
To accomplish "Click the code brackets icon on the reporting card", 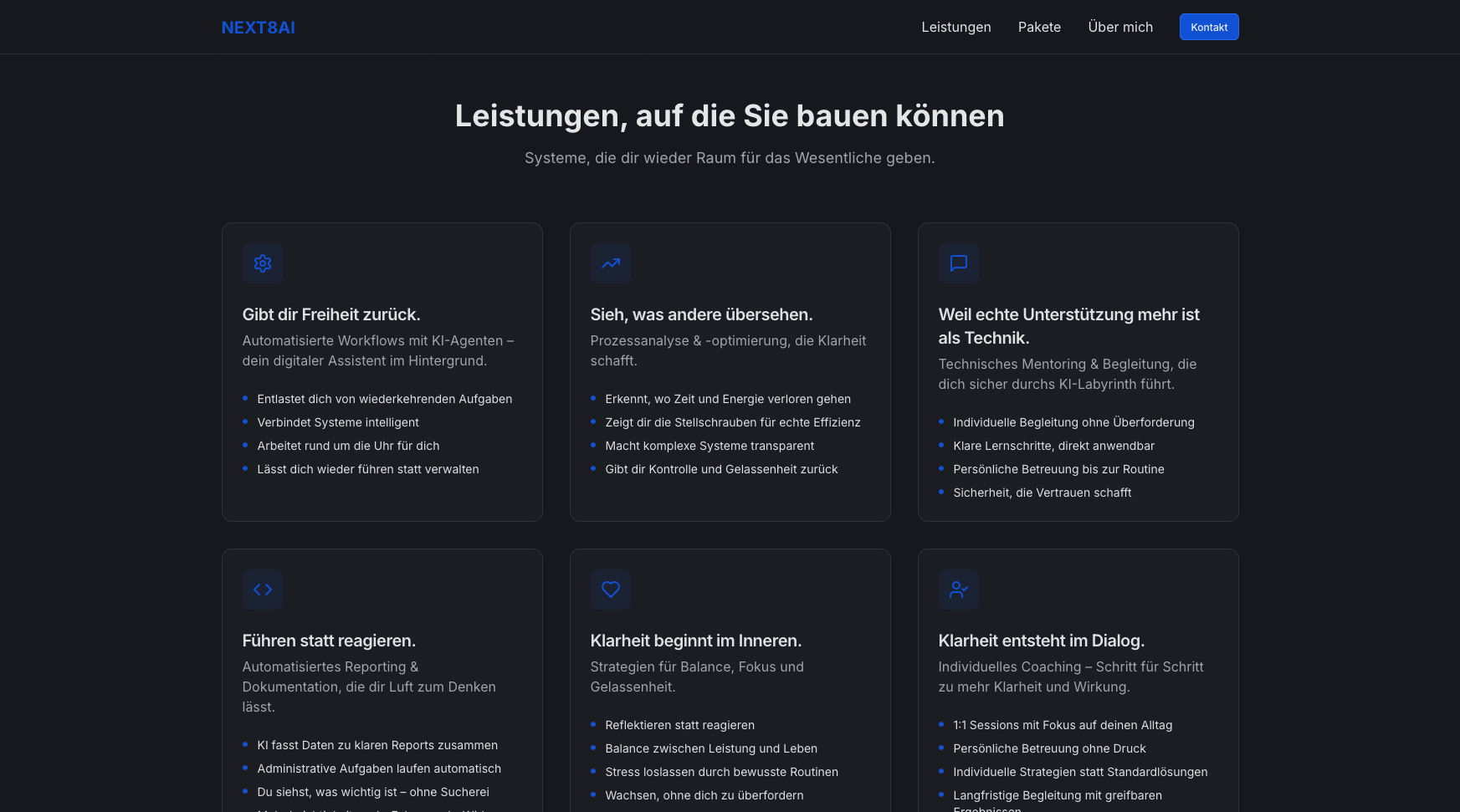I will [263, 590].
